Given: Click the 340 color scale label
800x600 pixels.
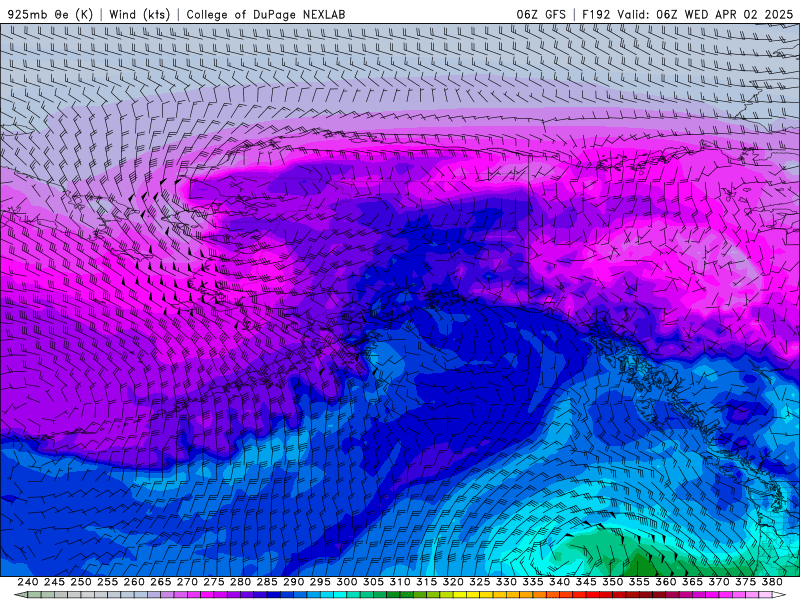Looking at the screenshot, I should point(559,582).
